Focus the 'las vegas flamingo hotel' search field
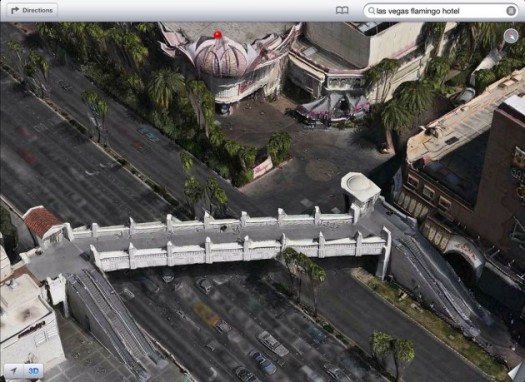Image resolution: width=525 pixels, height=382 pixels. pos(441,11)
